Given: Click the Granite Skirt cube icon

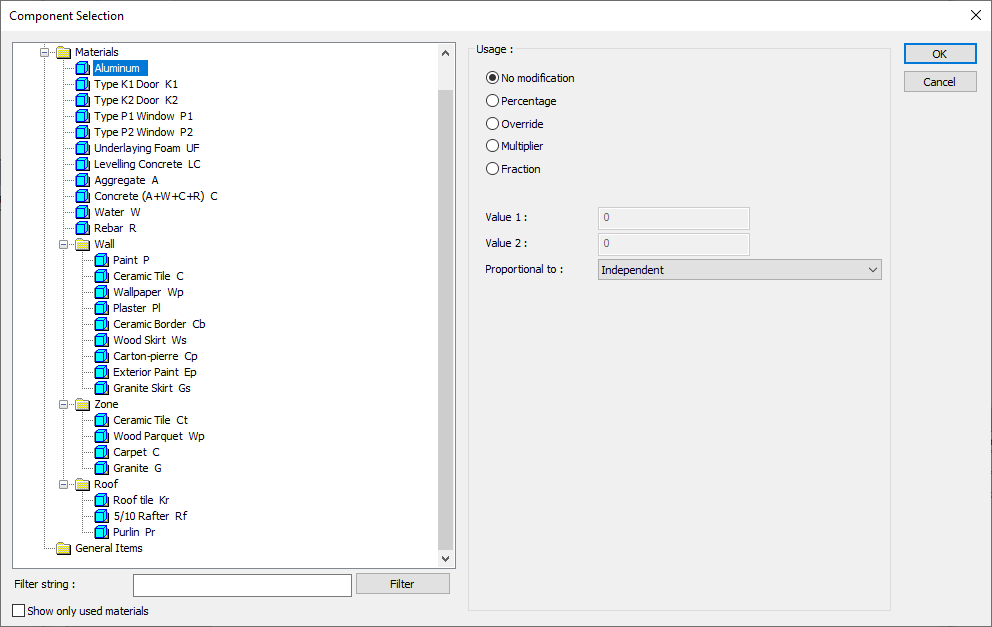Looking at the screenshot, I should click(101, 388).
